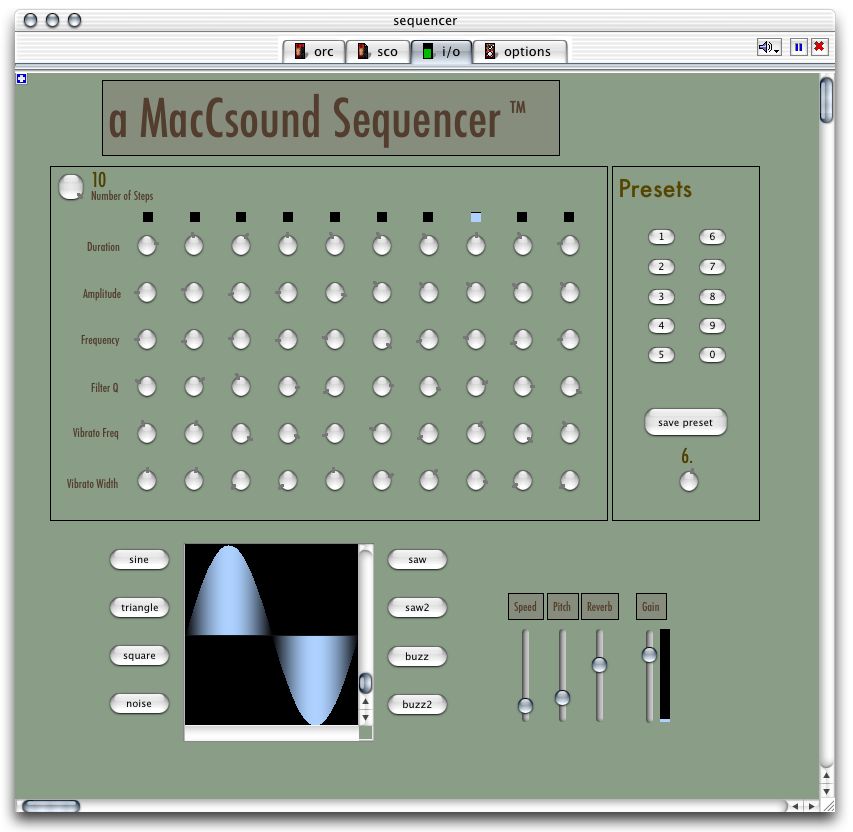
Task: Click the Vibrato Freq knob for step three
Action: click(x=241, y=434)
